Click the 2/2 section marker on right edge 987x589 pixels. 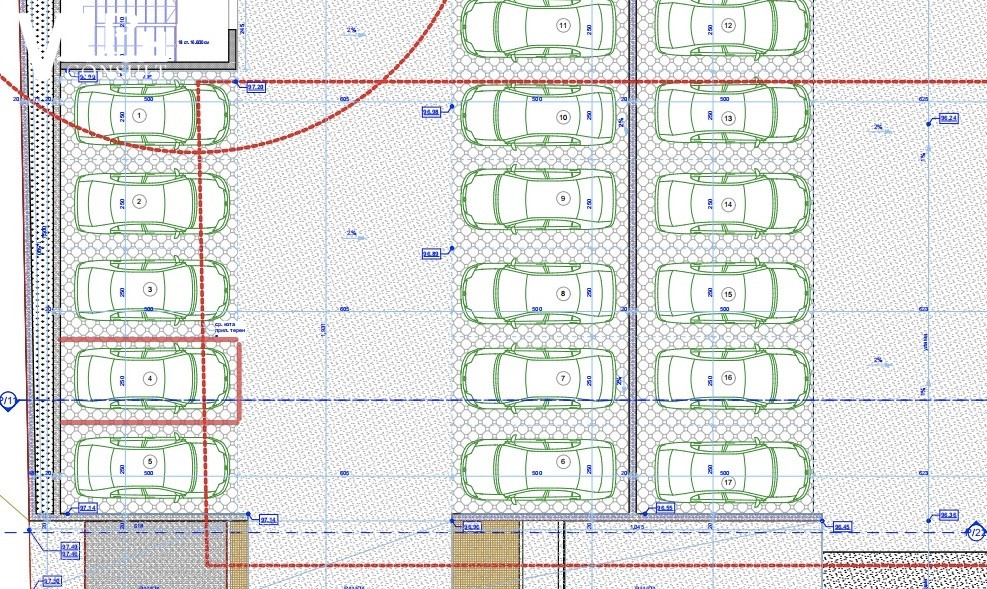975,533
